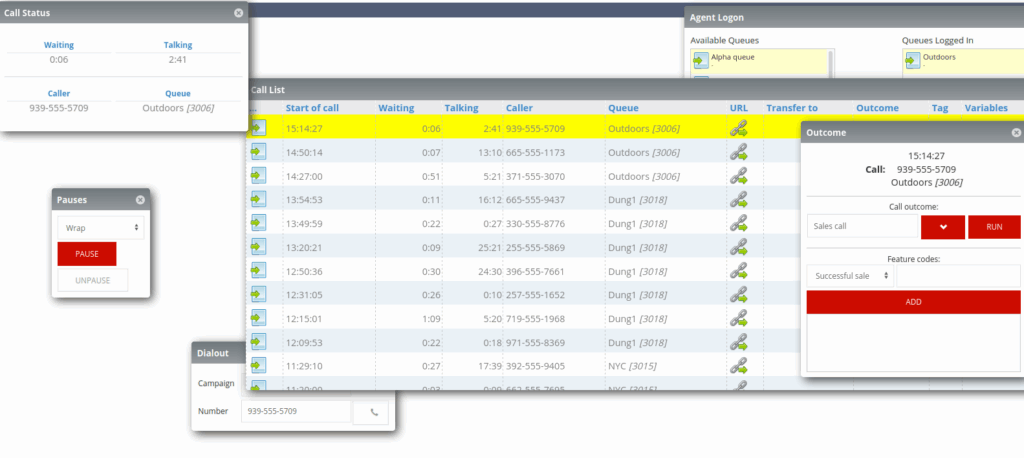
Task: Click the green arrow icon on the 13:54:53 row
Action: 258,200
